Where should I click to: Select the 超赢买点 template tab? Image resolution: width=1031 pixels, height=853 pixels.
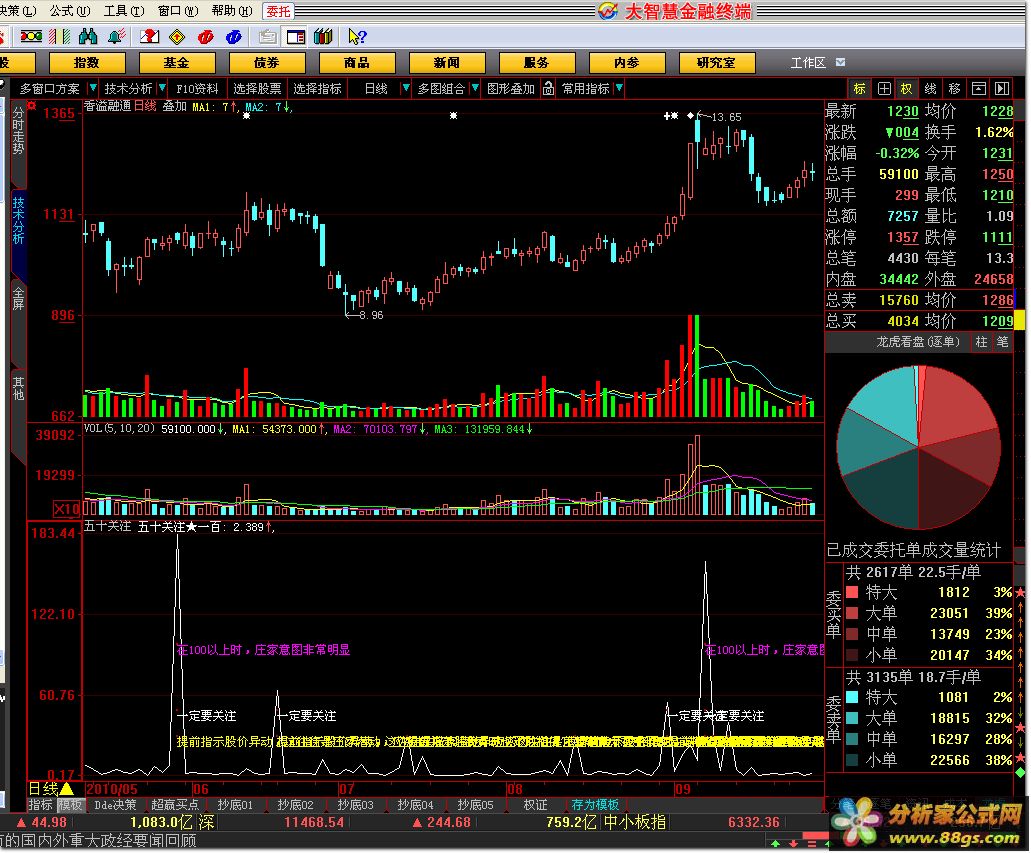click(174, 805)
